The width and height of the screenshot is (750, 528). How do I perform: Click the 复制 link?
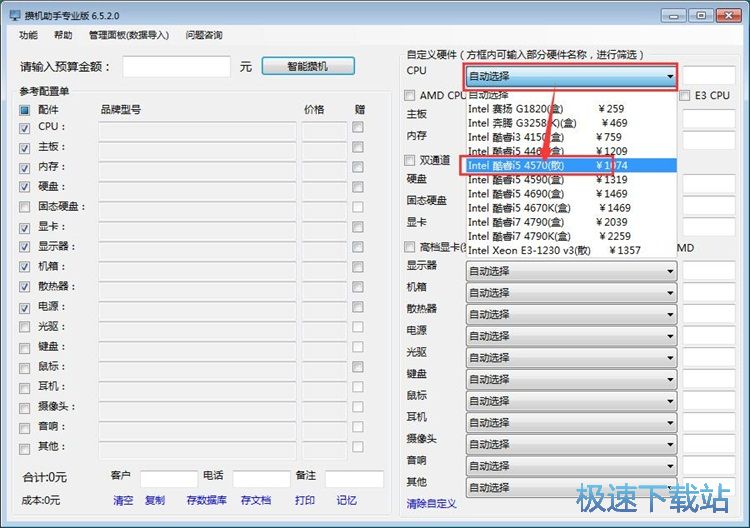(155, 500)
